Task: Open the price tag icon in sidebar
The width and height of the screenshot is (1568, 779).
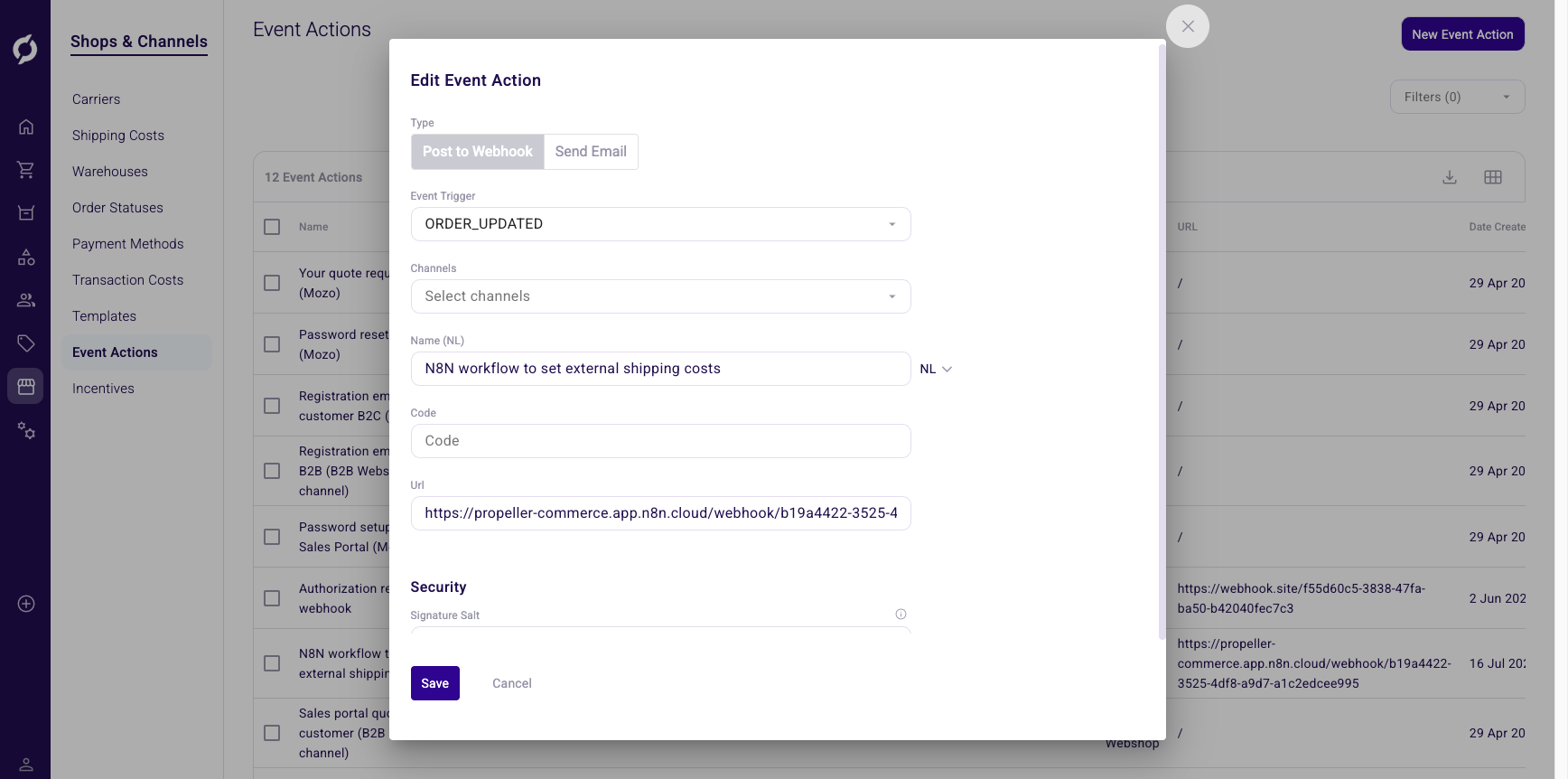Action: tap(26, 343)
